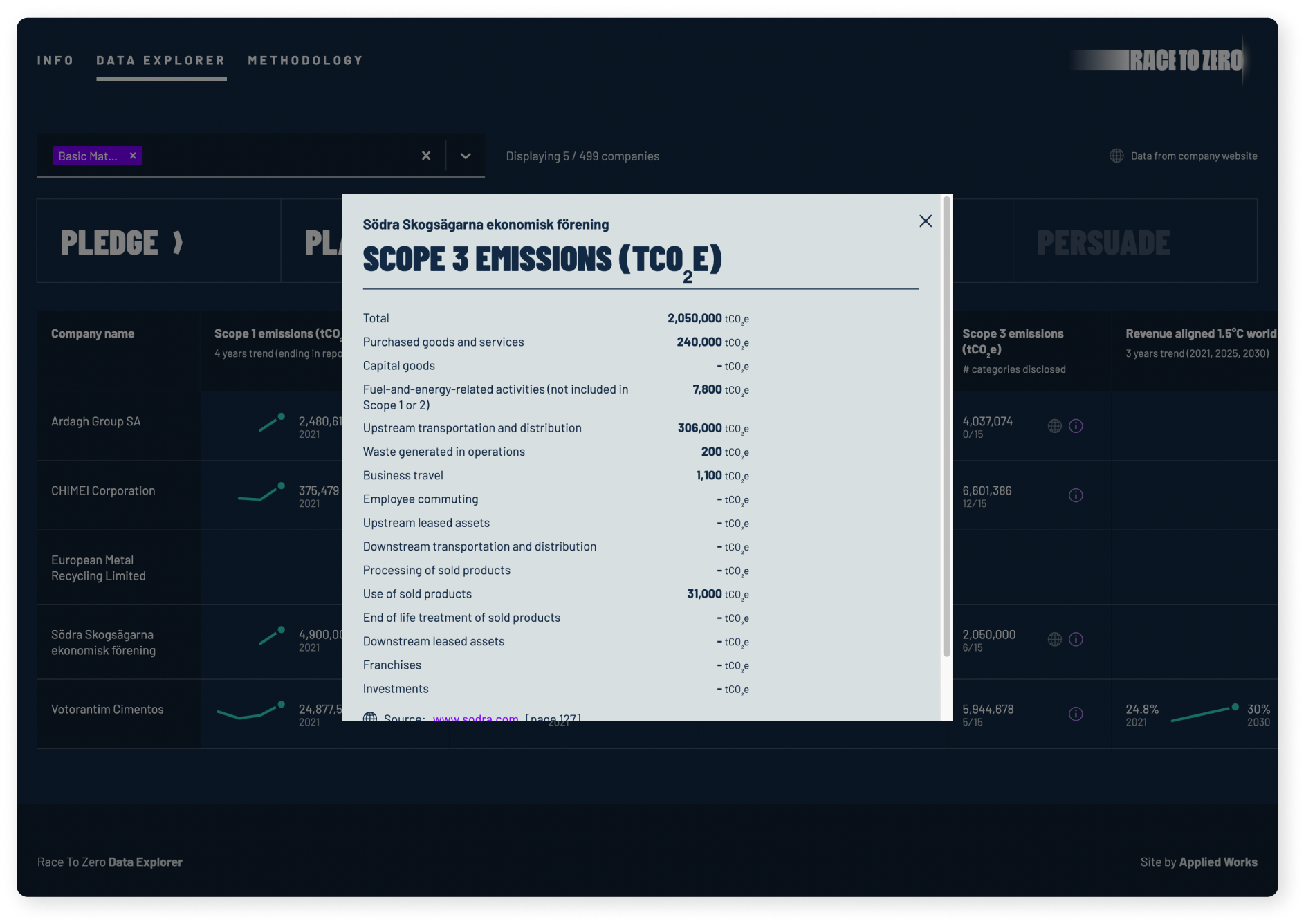1306x924 pixels.
Task: Open the info icon in Södra Skogsägarna's row
Action: pos(1076,639)
